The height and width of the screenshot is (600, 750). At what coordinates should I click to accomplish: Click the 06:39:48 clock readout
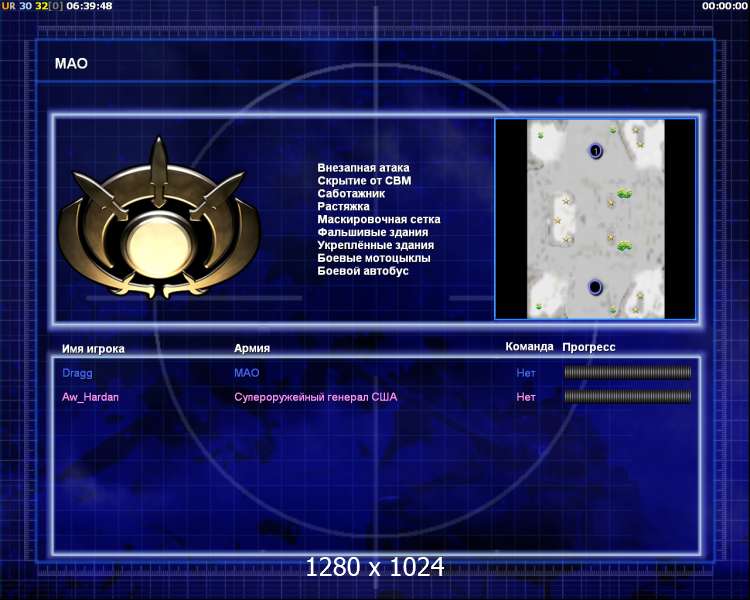coord(89,6)
